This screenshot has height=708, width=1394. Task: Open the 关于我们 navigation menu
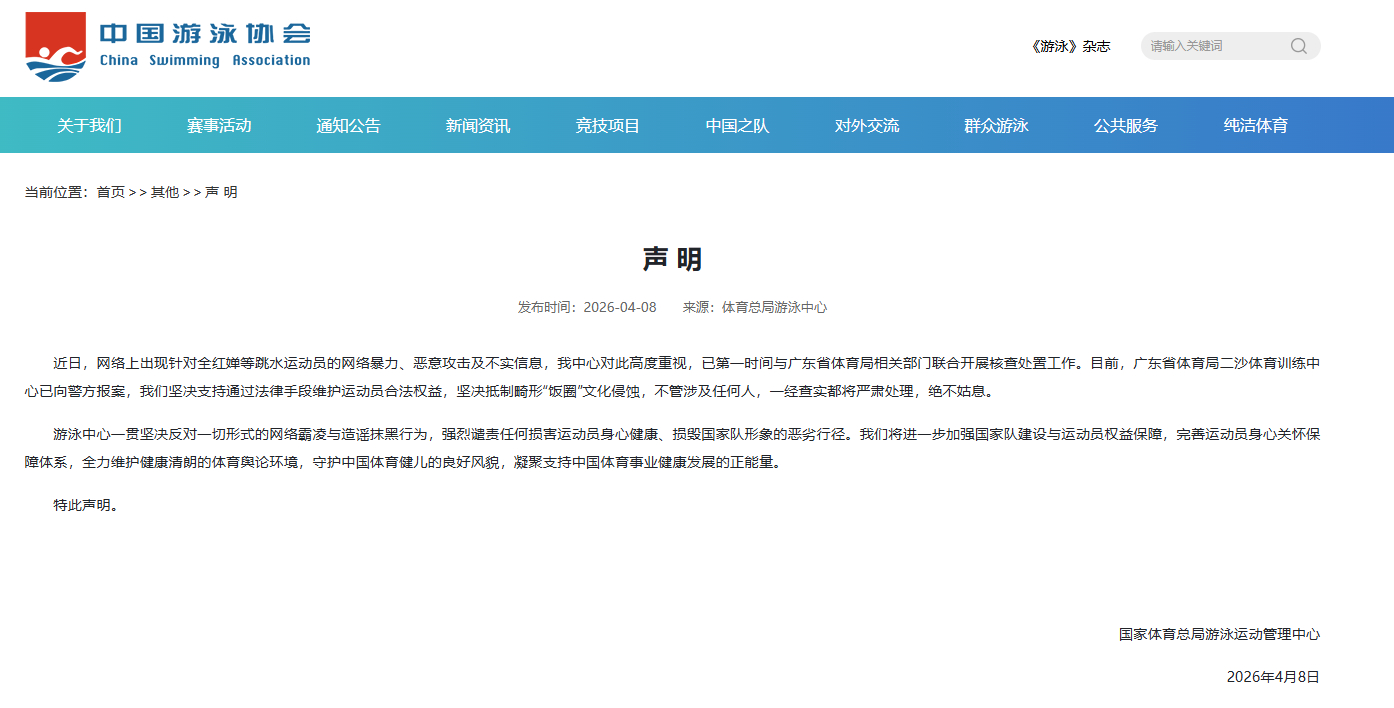[90, 125]
